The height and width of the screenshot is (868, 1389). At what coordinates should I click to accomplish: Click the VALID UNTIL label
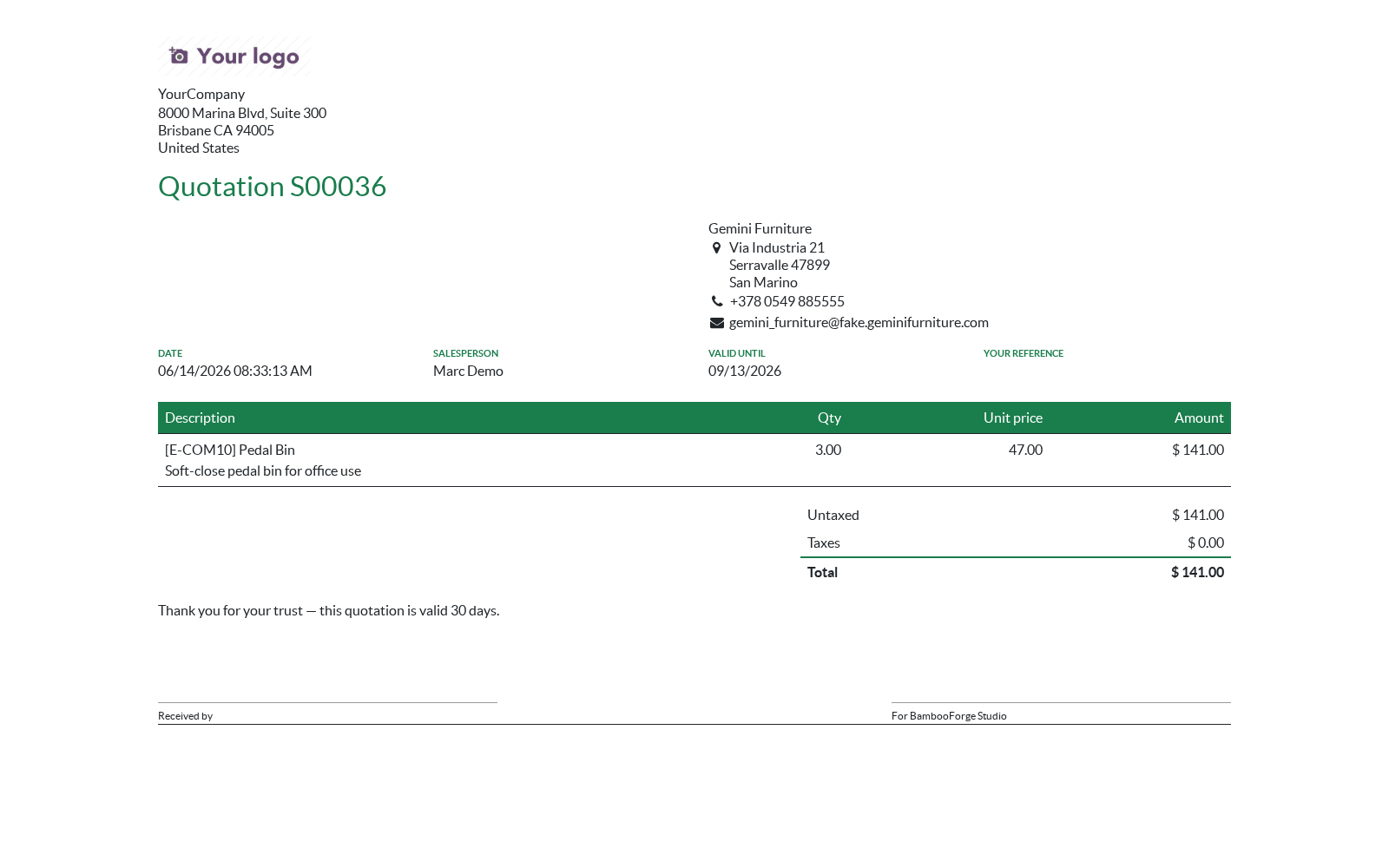point(736,353)
